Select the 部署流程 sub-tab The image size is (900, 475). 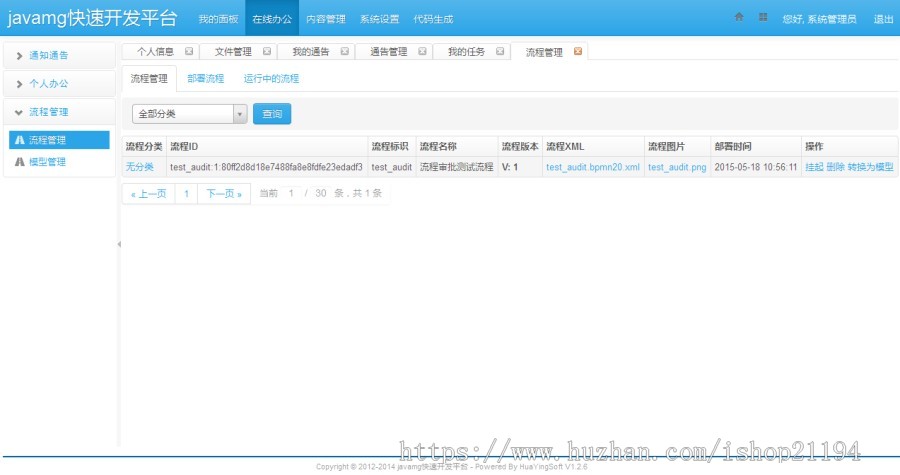pos(205,79)
